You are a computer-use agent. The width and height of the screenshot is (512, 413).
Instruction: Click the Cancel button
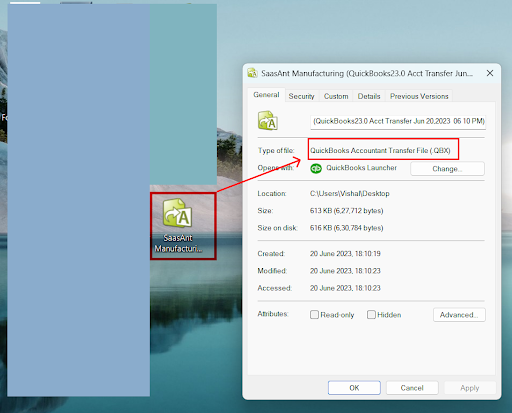[412, 388]
